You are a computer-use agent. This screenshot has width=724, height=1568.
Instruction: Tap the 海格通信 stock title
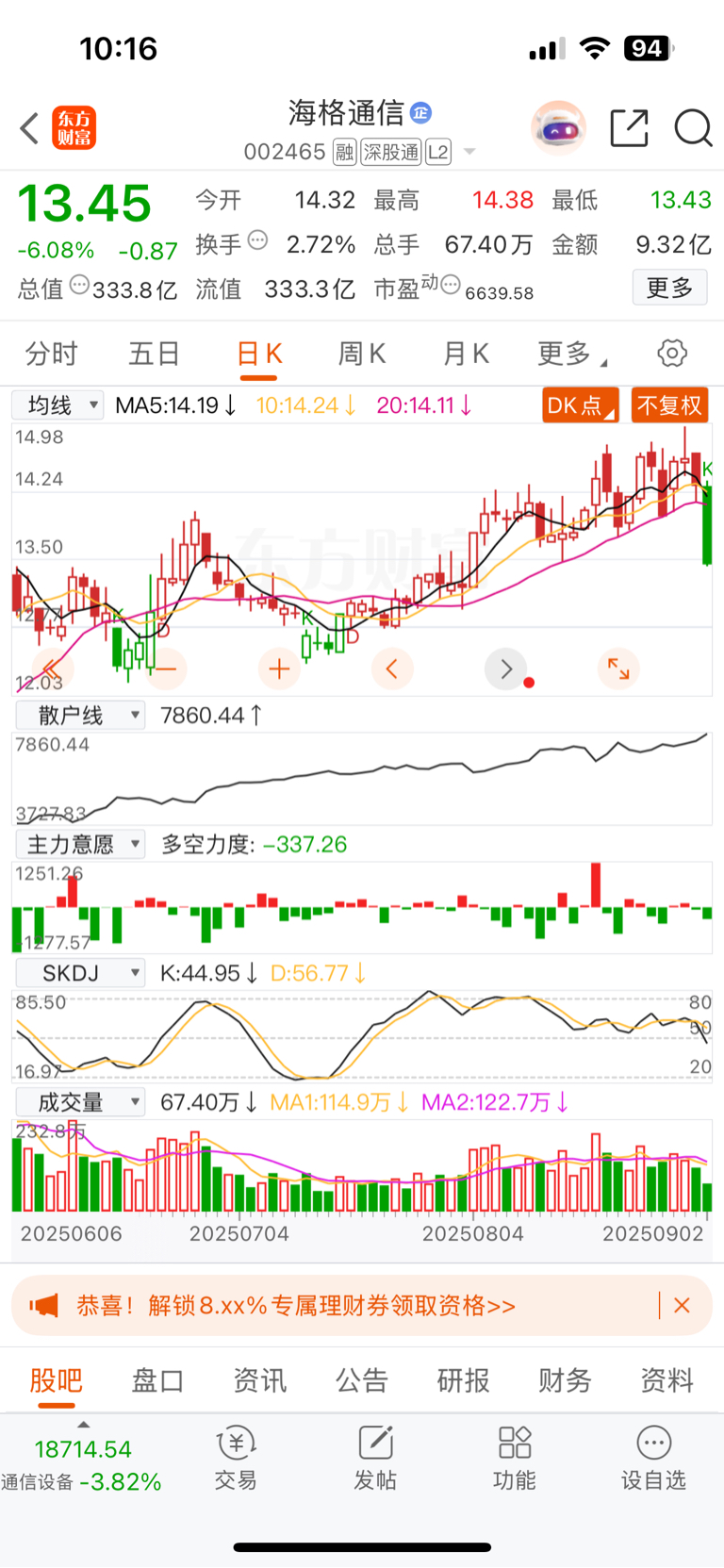coord(346,113)
